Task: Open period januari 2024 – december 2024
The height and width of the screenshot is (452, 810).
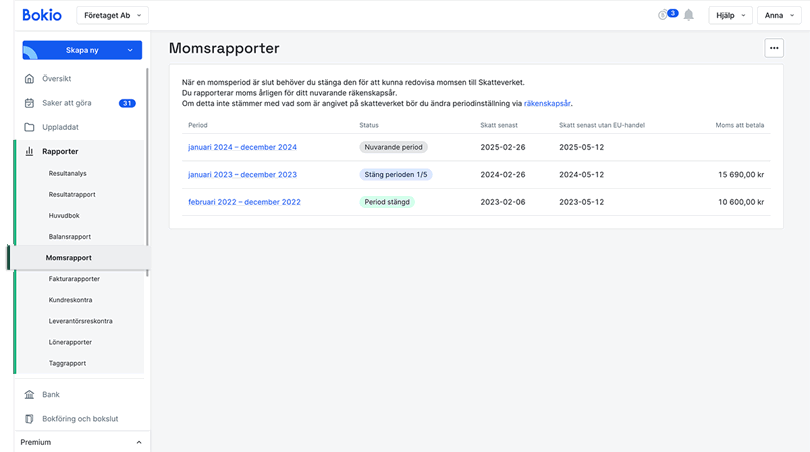Action: click(x=242, y=147)
